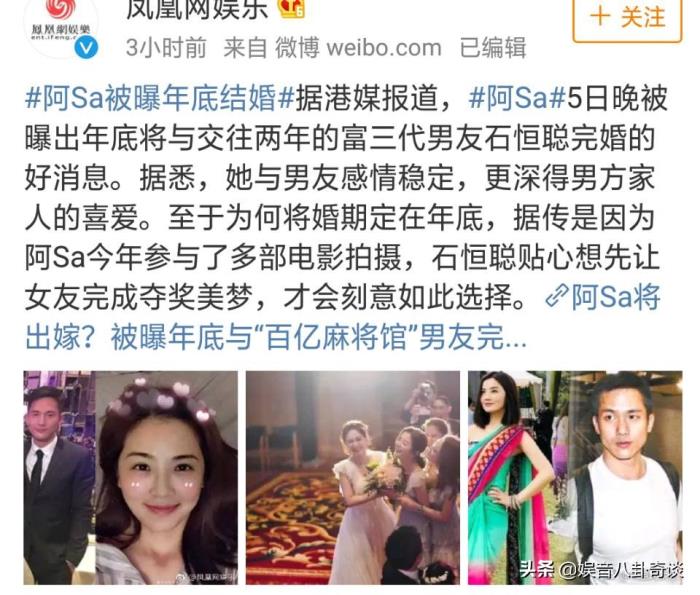Follow the account with the 关注 button

point(627,19)
